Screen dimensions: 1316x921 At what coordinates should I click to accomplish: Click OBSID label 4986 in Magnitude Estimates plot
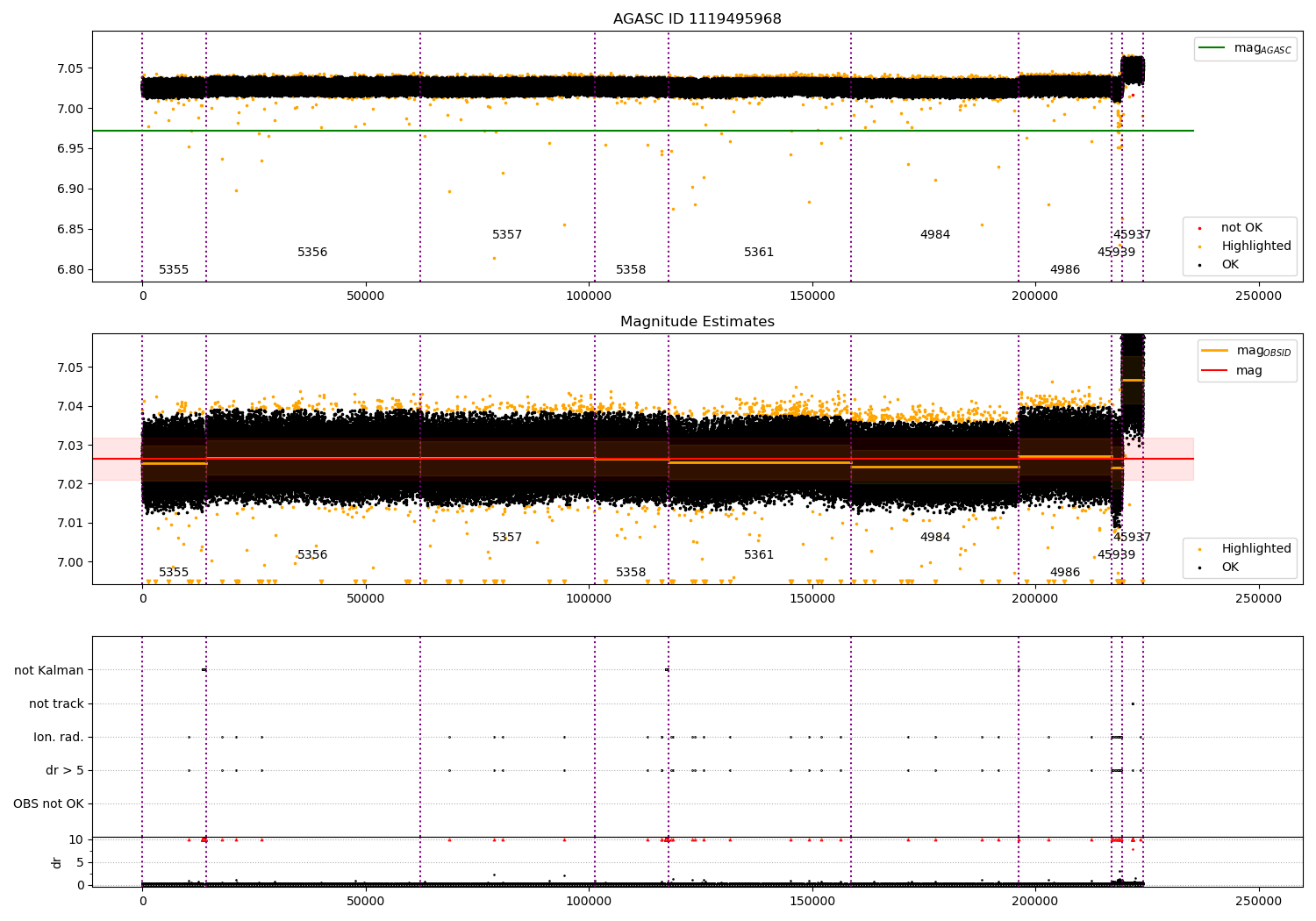[1065, 573]
